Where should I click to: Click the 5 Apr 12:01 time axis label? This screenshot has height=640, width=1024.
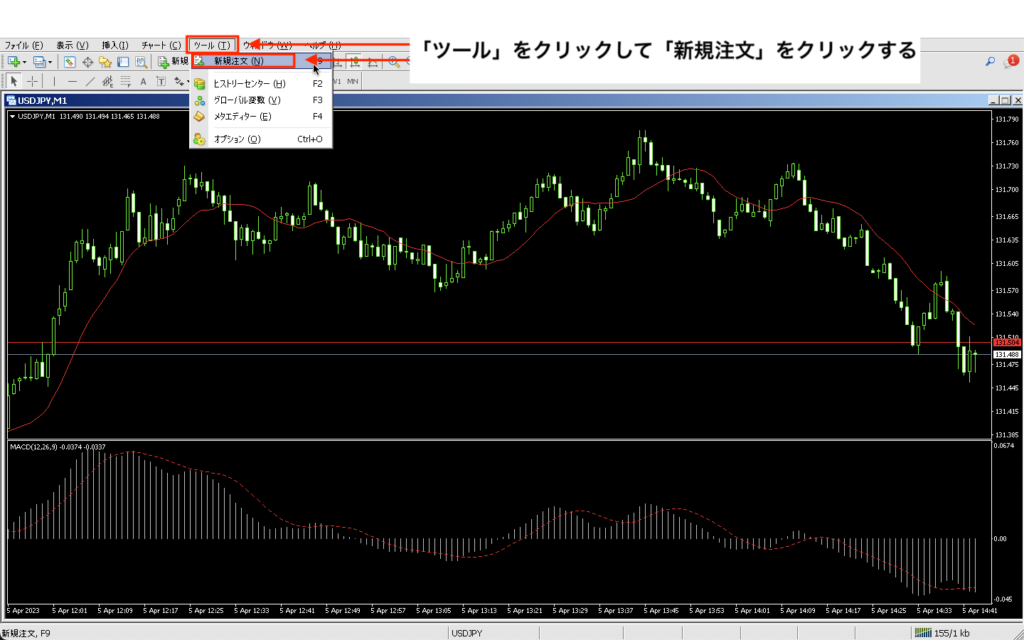[70, 611]
